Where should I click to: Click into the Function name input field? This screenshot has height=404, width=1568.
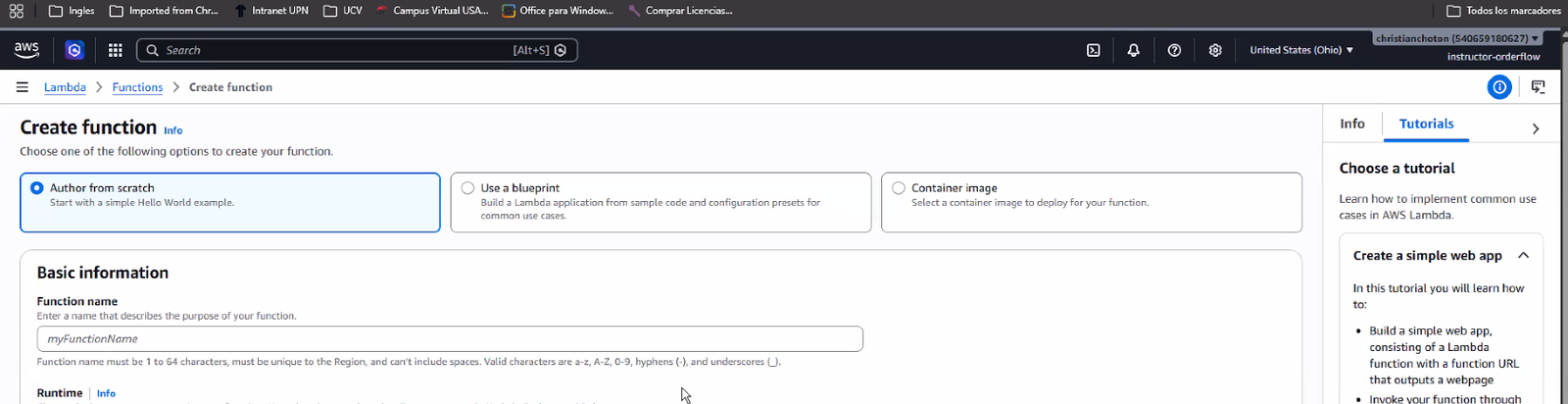click(450, 338)
